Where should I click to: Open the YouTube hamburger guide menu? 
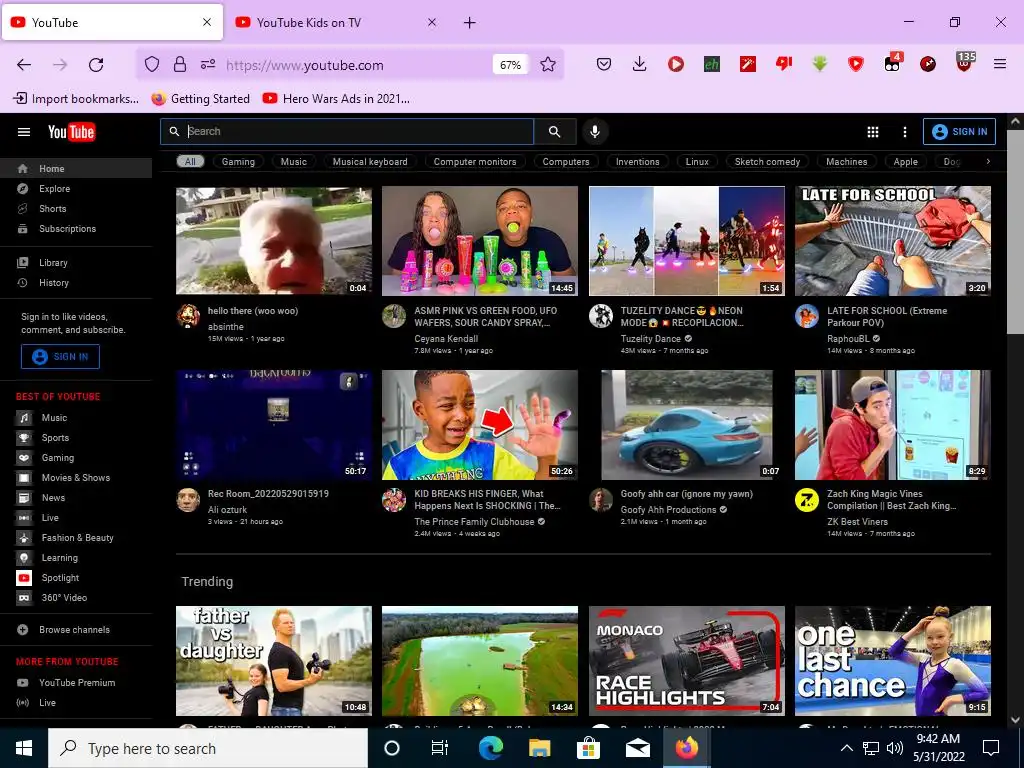(24, 132)
